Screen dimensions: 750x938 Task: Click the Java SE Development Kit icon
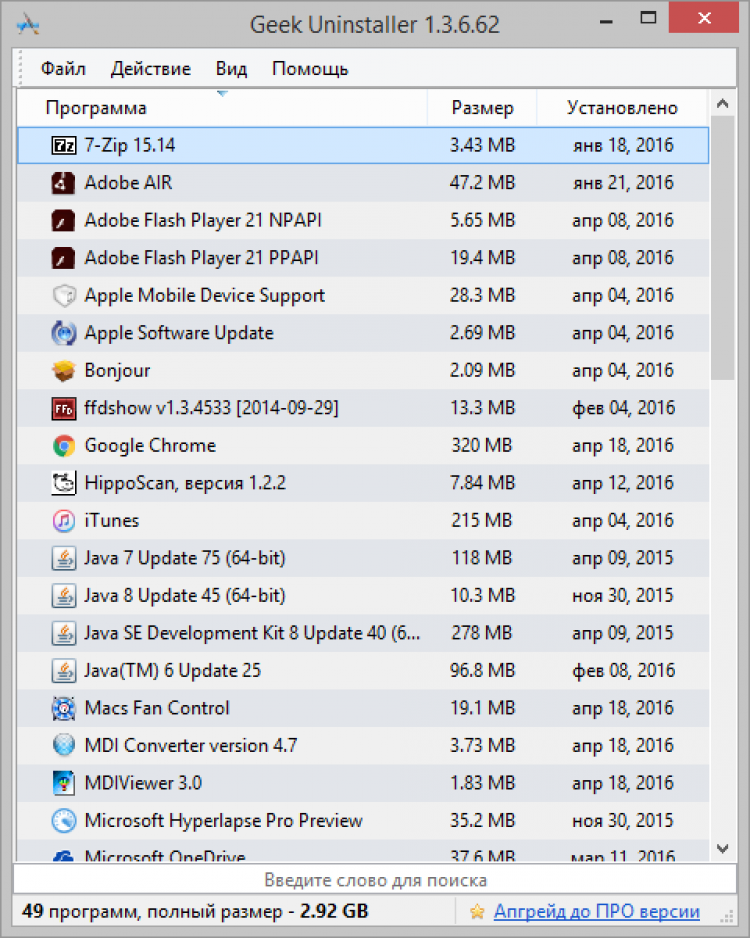pyautogui.click(x=63, y=634)
